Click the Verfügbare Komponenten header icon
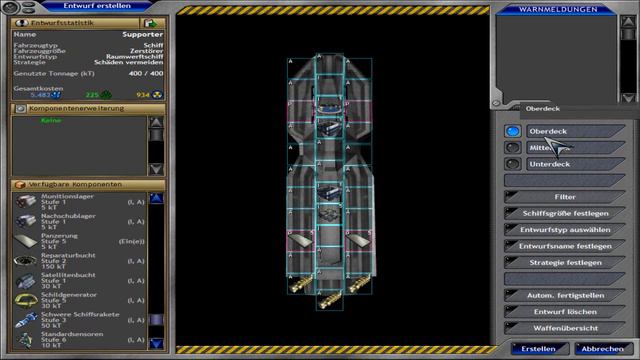This screenshot has height=360, width=640. (x=20, y=185)
